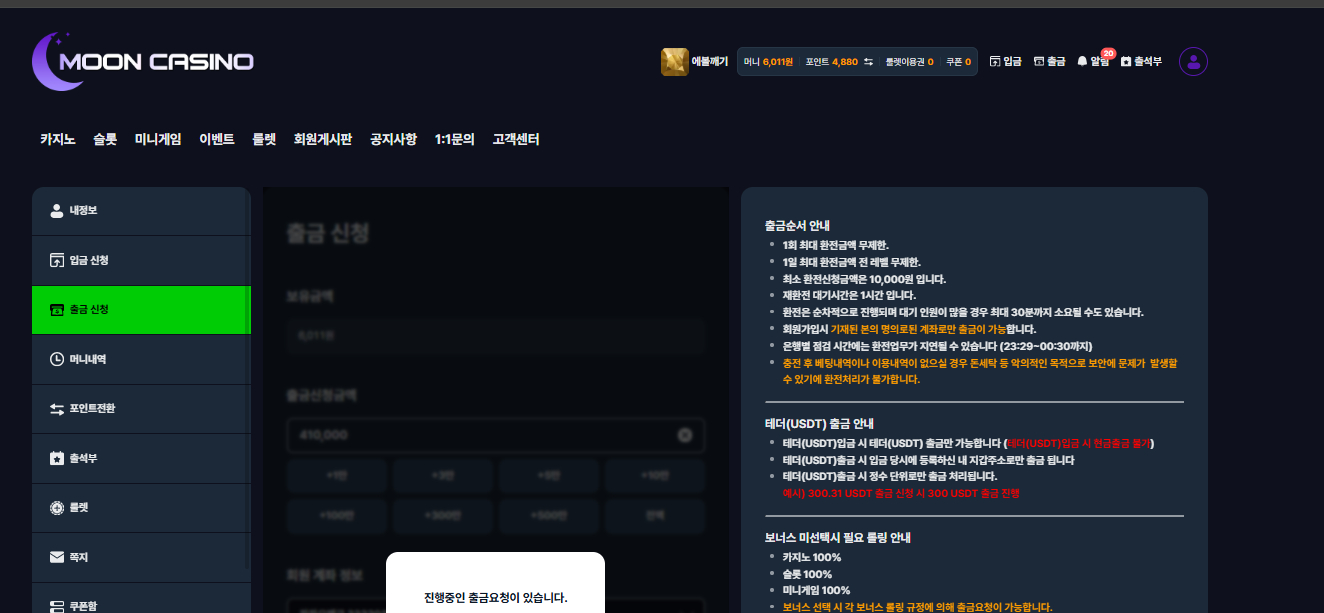1324x613 pixels.
Task: Click the 출금신청금액 amount input field
Action: pos(480,435)
